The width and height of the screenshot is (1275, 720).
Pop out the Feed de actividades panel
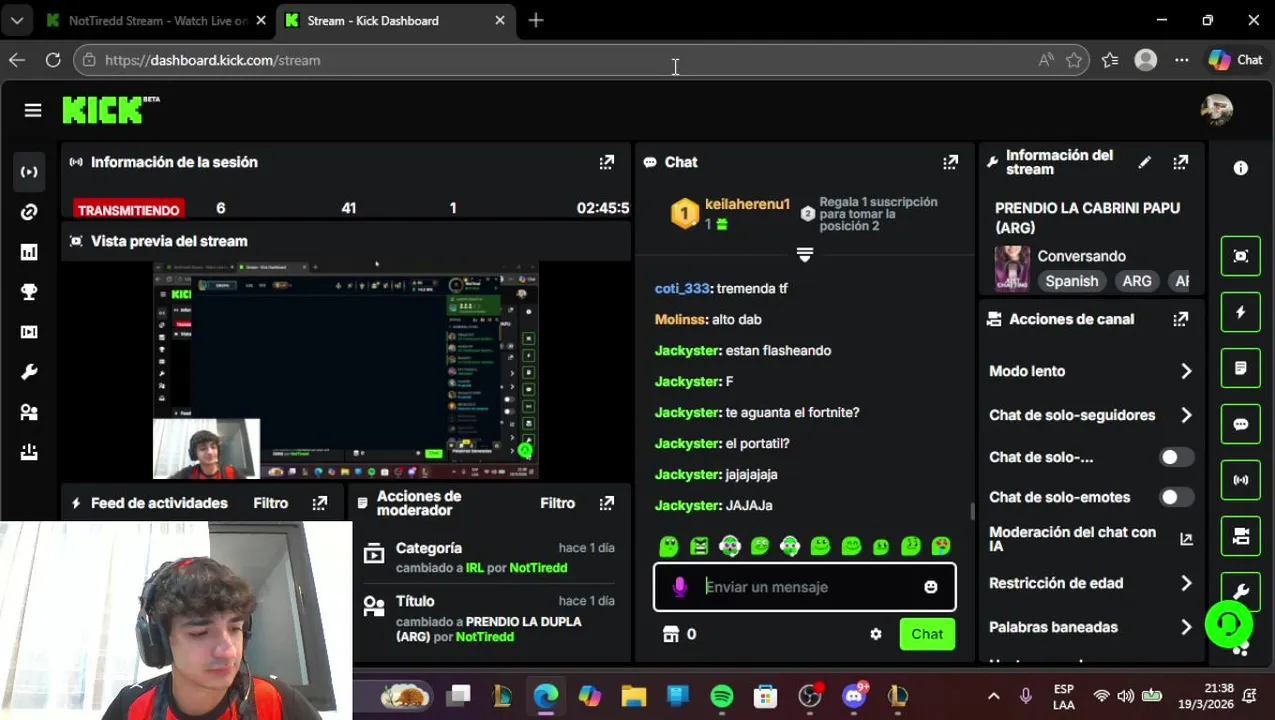320,503
